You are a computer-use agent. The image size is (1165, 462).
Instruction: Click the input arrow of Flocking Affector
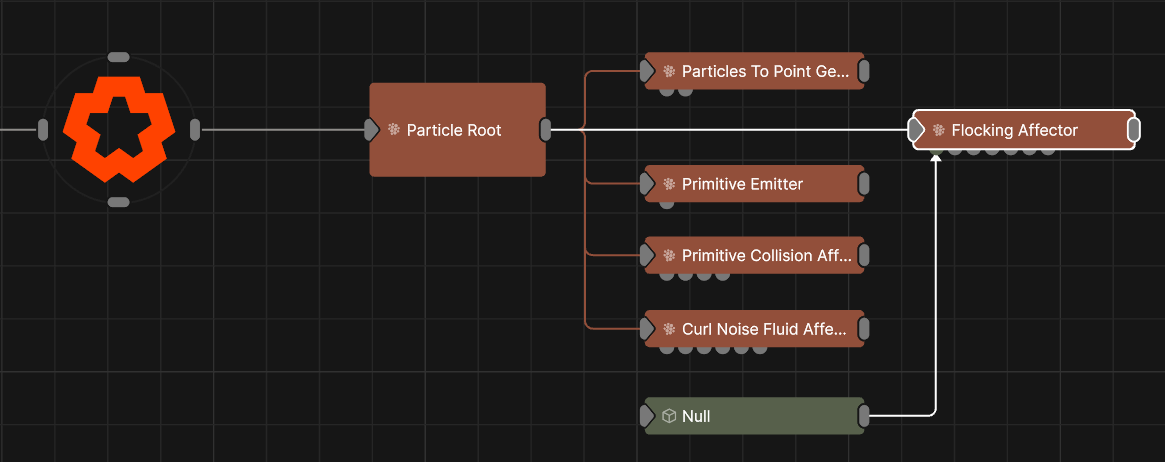(916, 130)
